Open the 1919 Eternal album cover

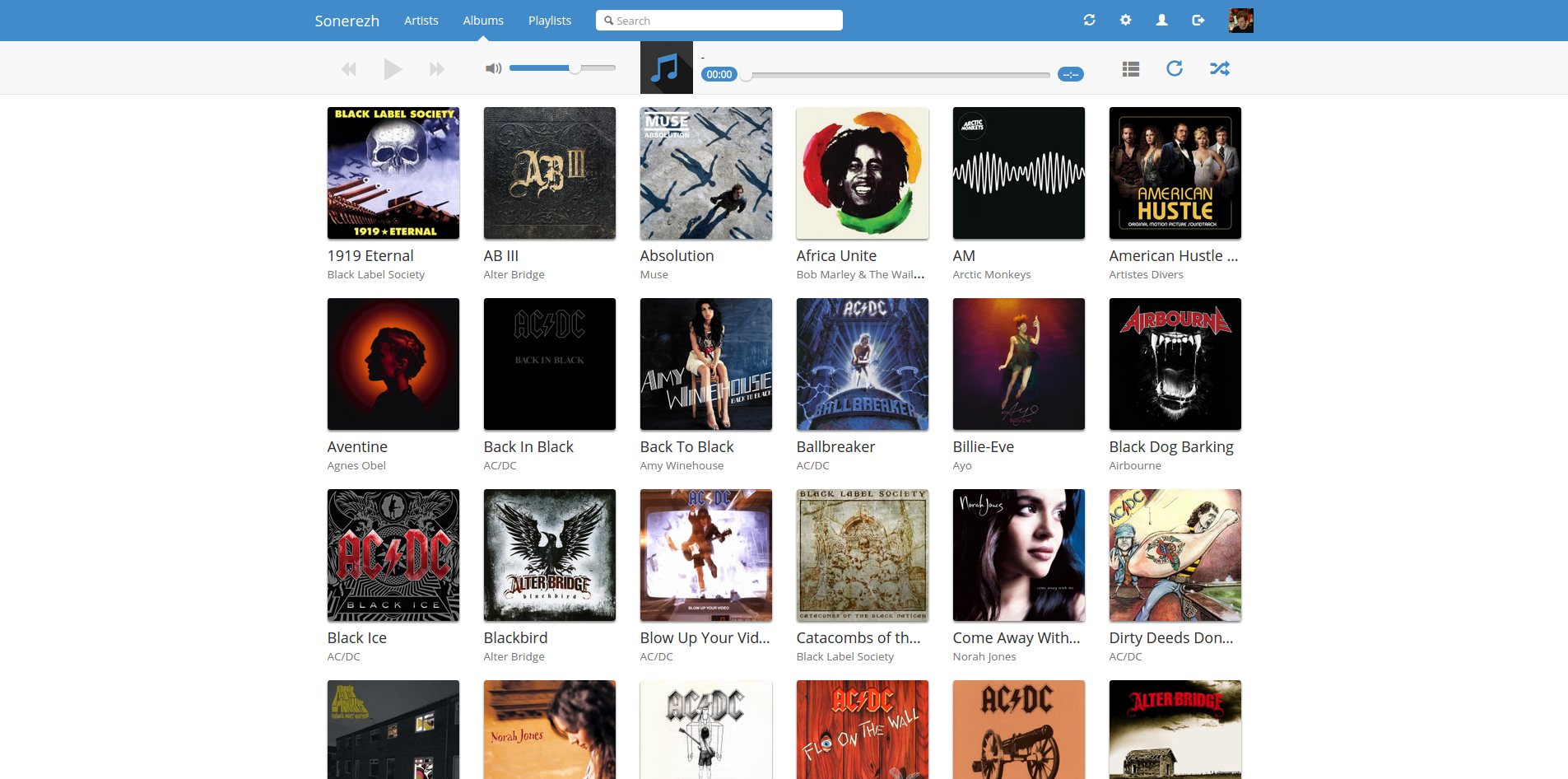393,173
